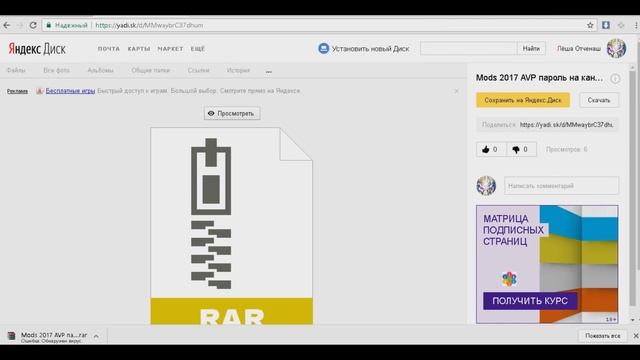Reload the page with the refresh icon
The width and height of the screenshot is (640, 360).
[33, 25]
